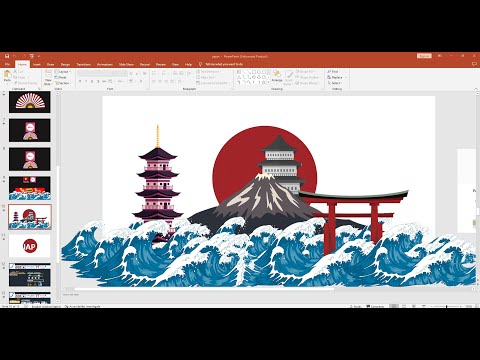Click the Undo arrow in quick access toolbar
Image resolution: width=480 pixels, height=360 pixels.
pos(15,56)
